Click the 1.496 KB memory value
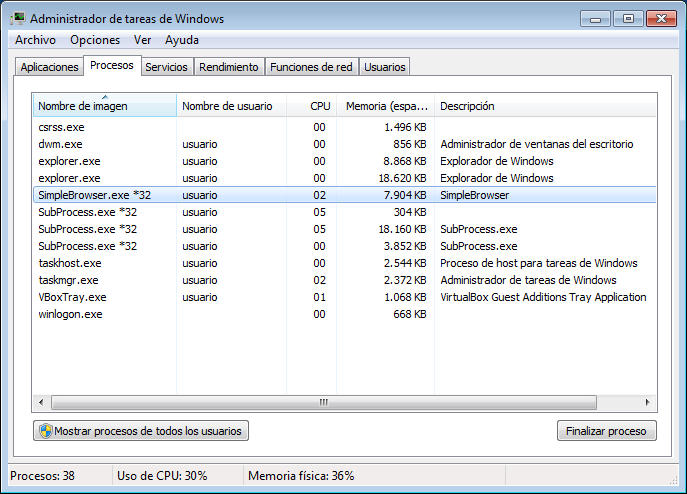Image resolution: width=687 pixels, height=494 pixels. (x=405, y=127)
